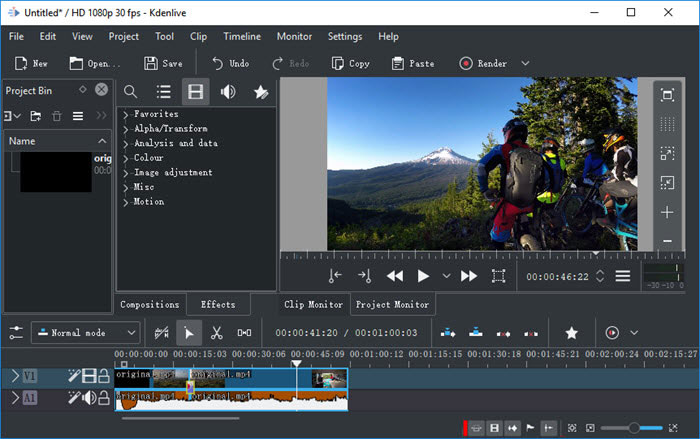Toggle lock on audio track A1
Screen dimensions: 700x439
tap(104, 398)
